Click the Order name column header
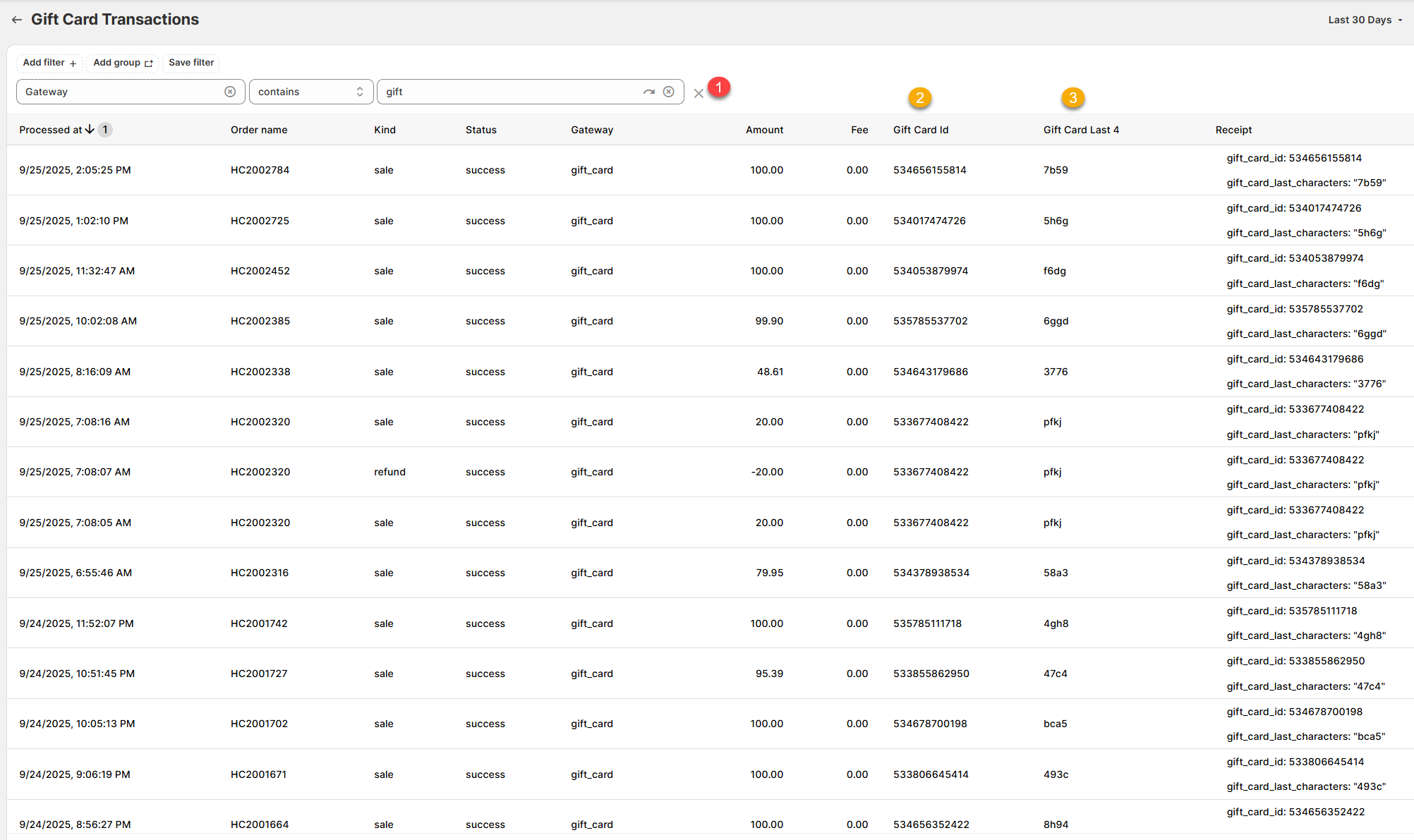This screenshot has width=1414, height=840. point(259,130)
